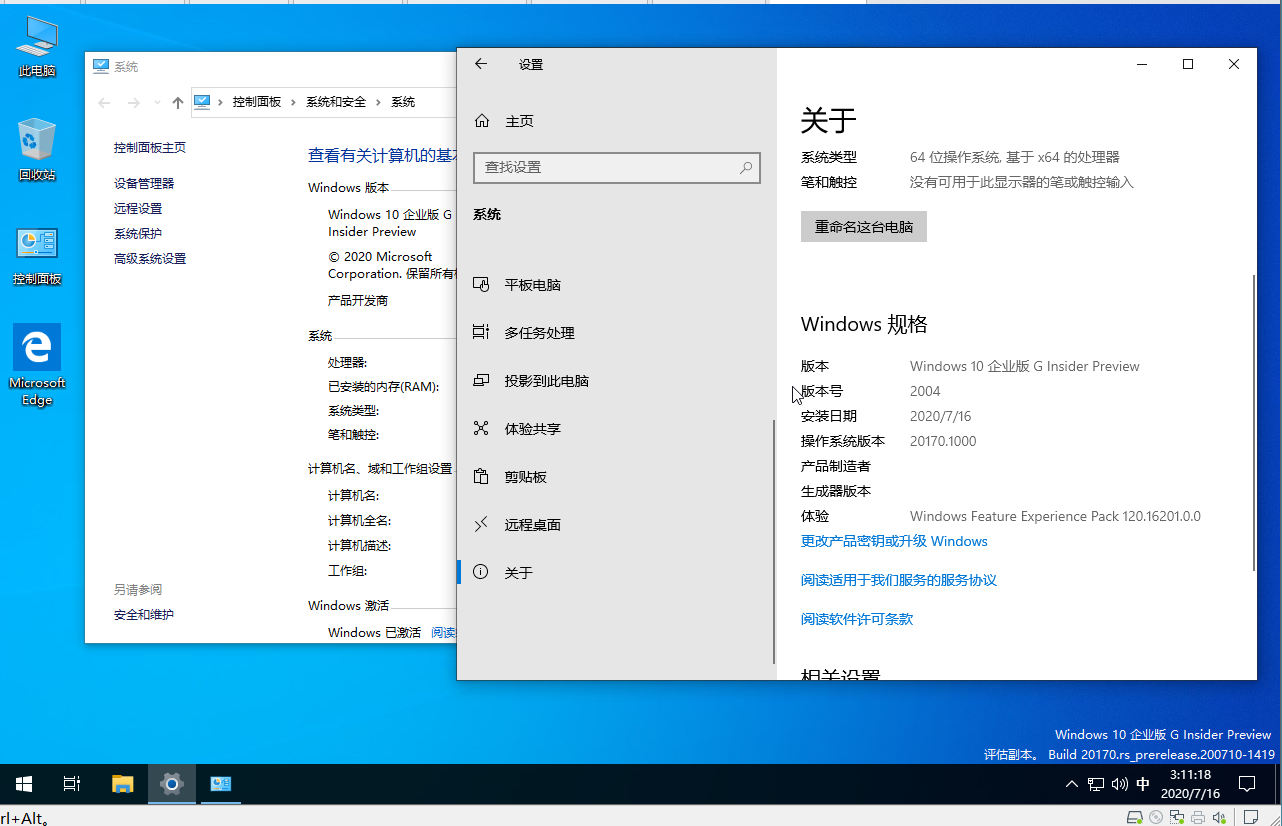The image size is (1282, 826).
Task: Launch Microsoft Edge desktop icon
Action: point(37,365)
